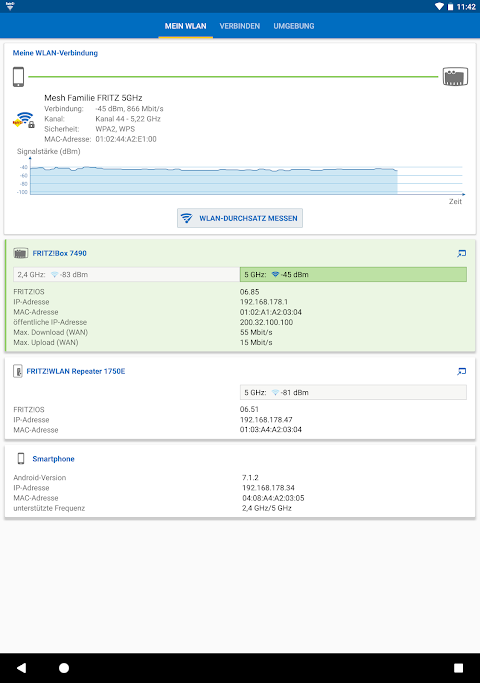Tap connection value -45 dBm, 866 Mbit/s
Viewport: 480px width, 683px height.
pos(129,108)
